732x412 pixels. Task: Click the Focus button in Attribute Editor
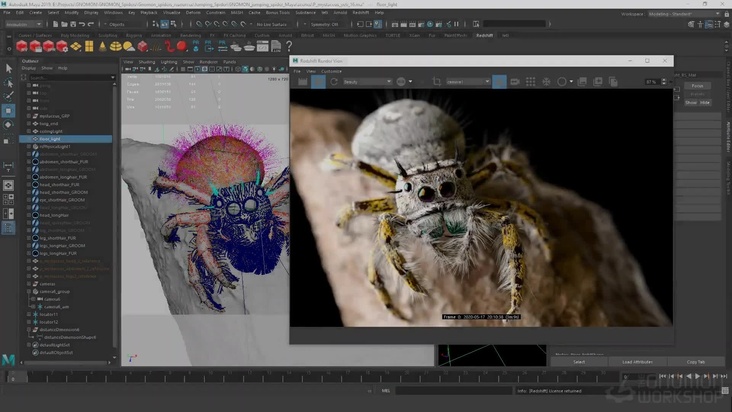[697, 86]
